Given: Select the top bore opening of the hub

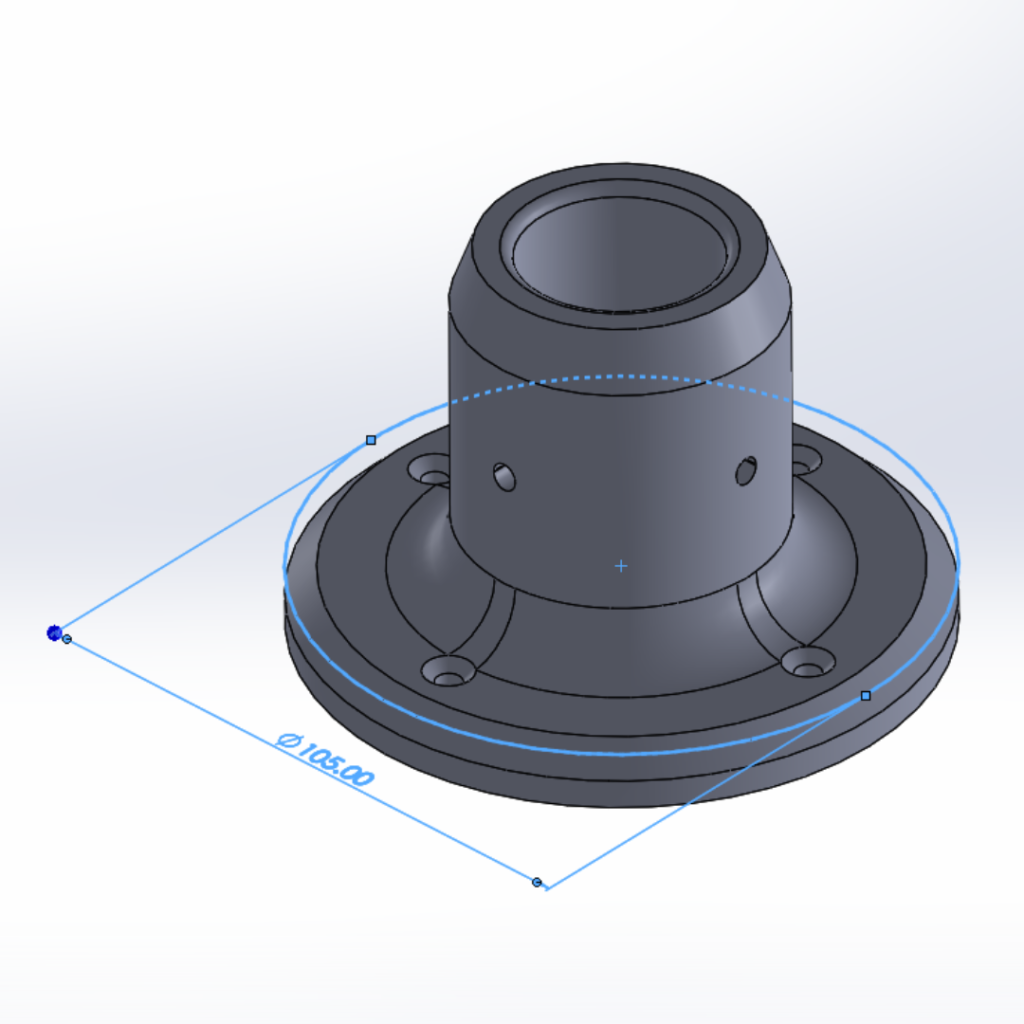Looking at the screenshot, I should (620, 248).
